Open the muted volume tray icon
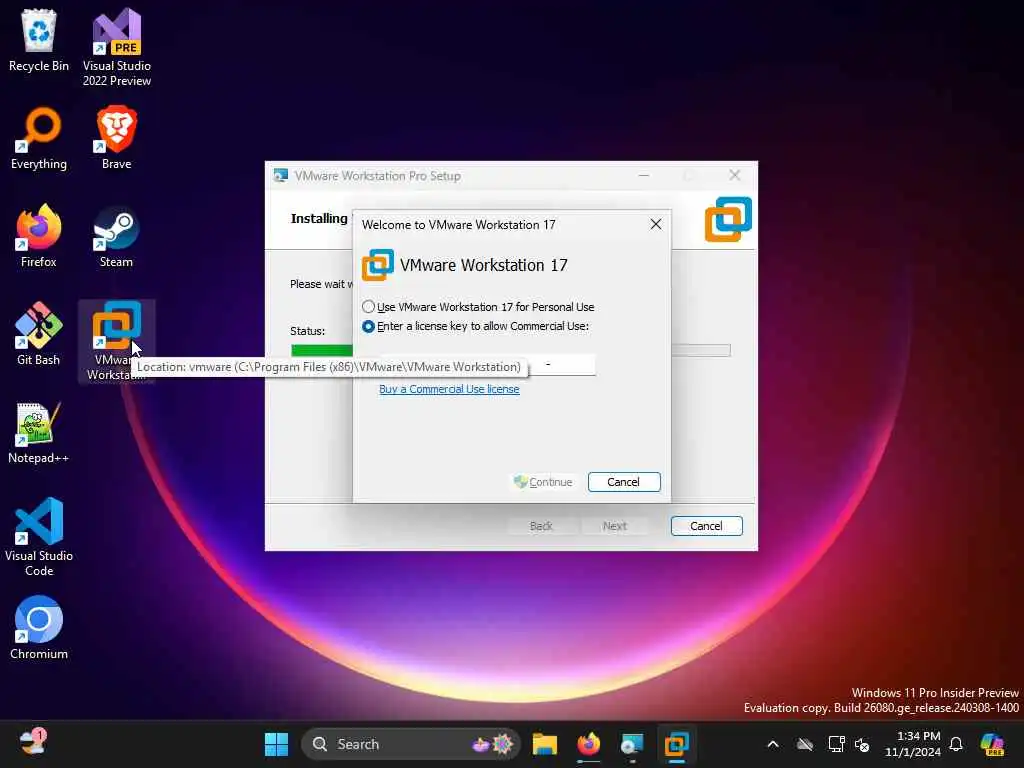This screenshot has width=1024, height=768. click(862, 744)
